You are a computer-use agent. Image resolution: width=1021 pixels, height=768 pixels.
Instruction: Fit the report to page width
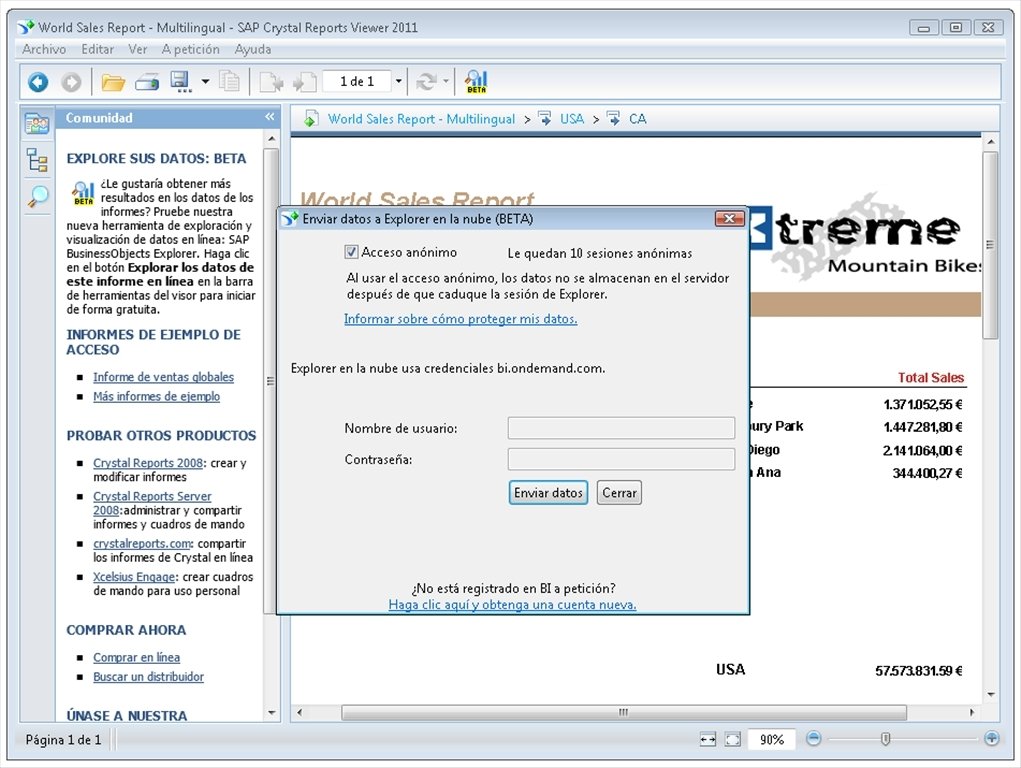pos(708,739)
